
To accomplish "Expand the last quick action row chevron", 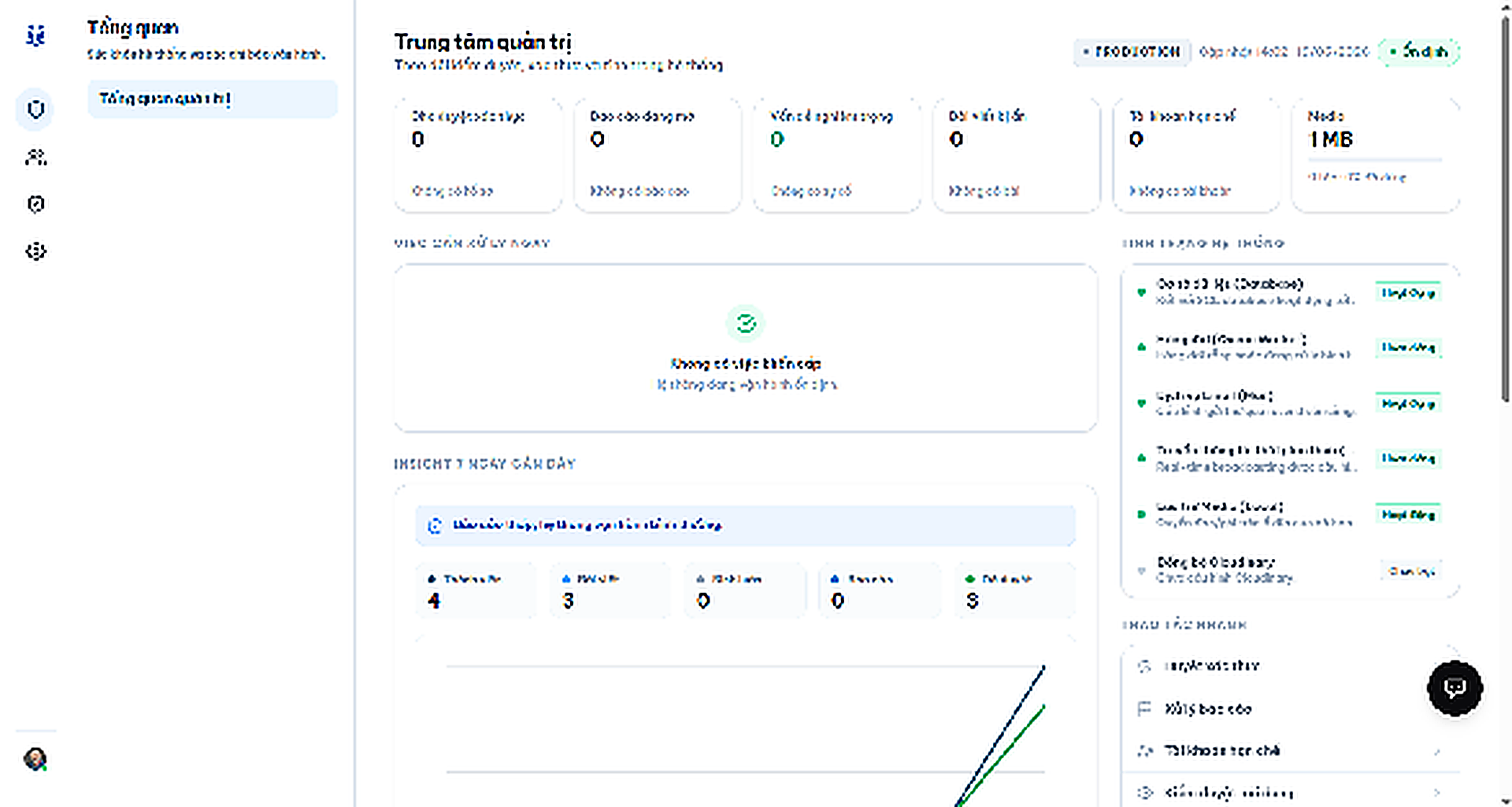I will (x=1437, y=792).
